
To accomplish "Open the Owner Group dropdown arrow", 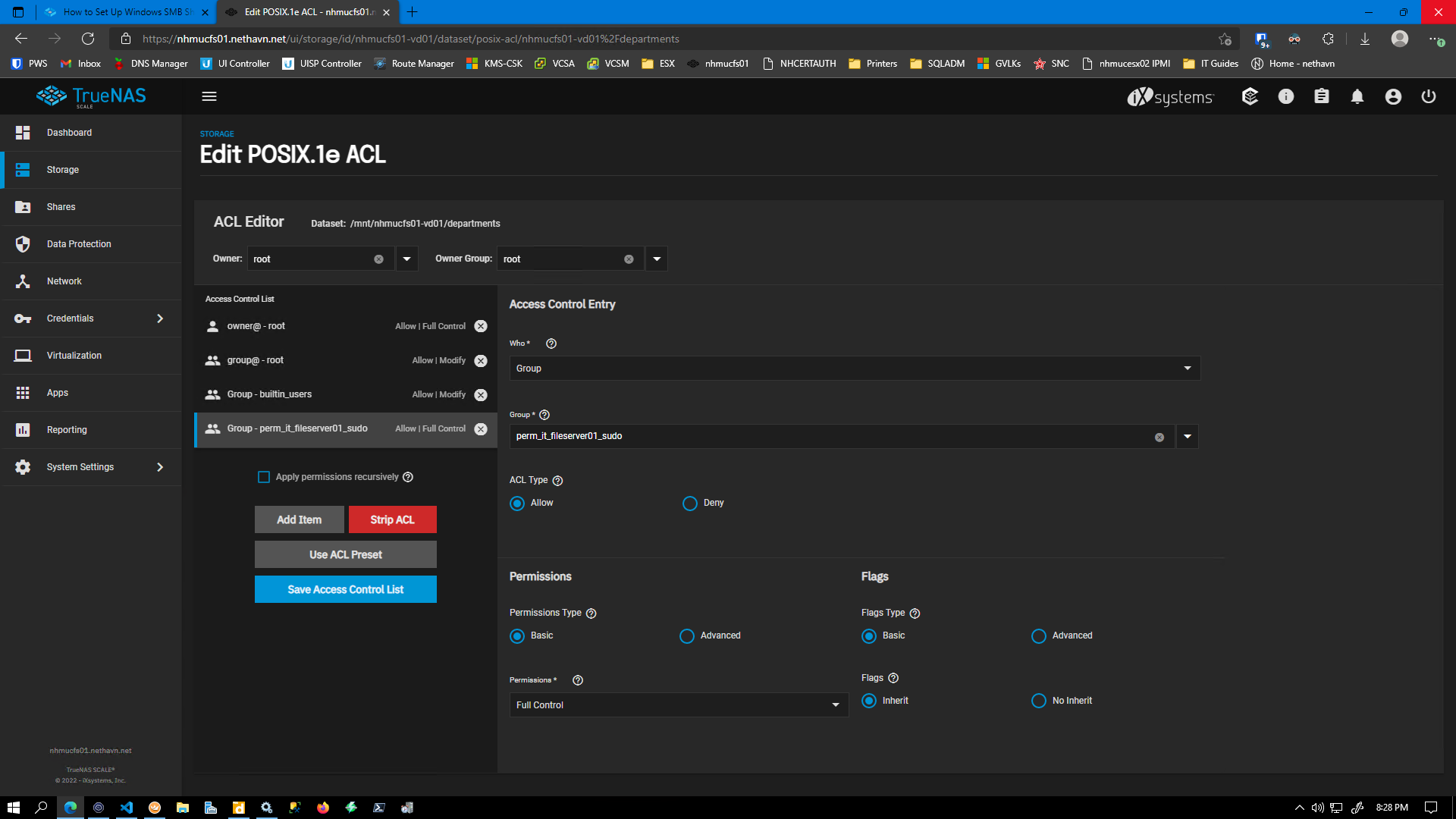I will pyautogui.click(x=657, y=259).
